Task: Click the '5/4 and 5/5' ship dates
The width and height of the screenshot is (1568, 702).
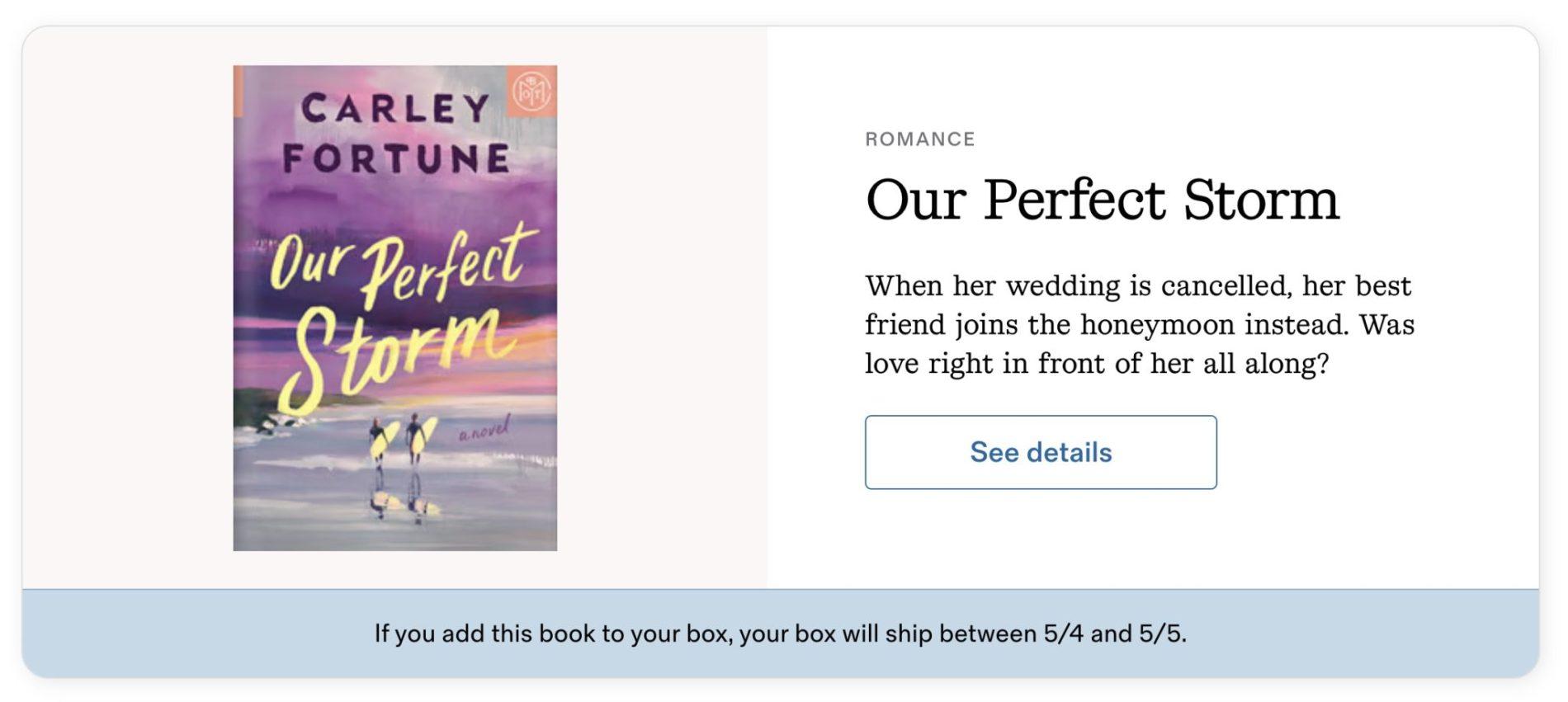Action: point(1114,634)
